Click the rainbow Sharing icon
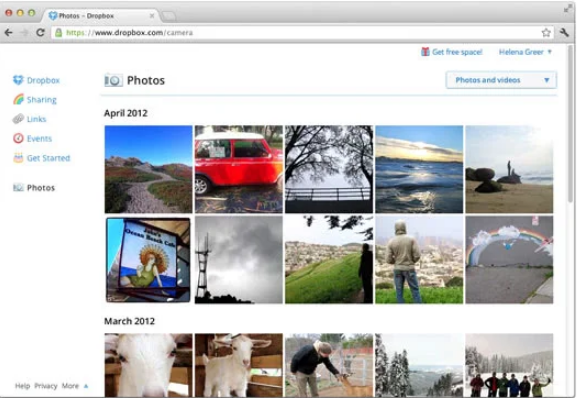 point(18,99)
